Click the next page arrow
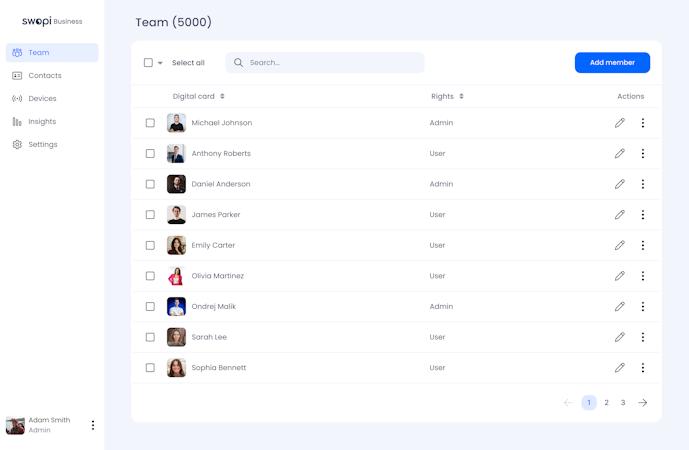 (x=643, y=403)
